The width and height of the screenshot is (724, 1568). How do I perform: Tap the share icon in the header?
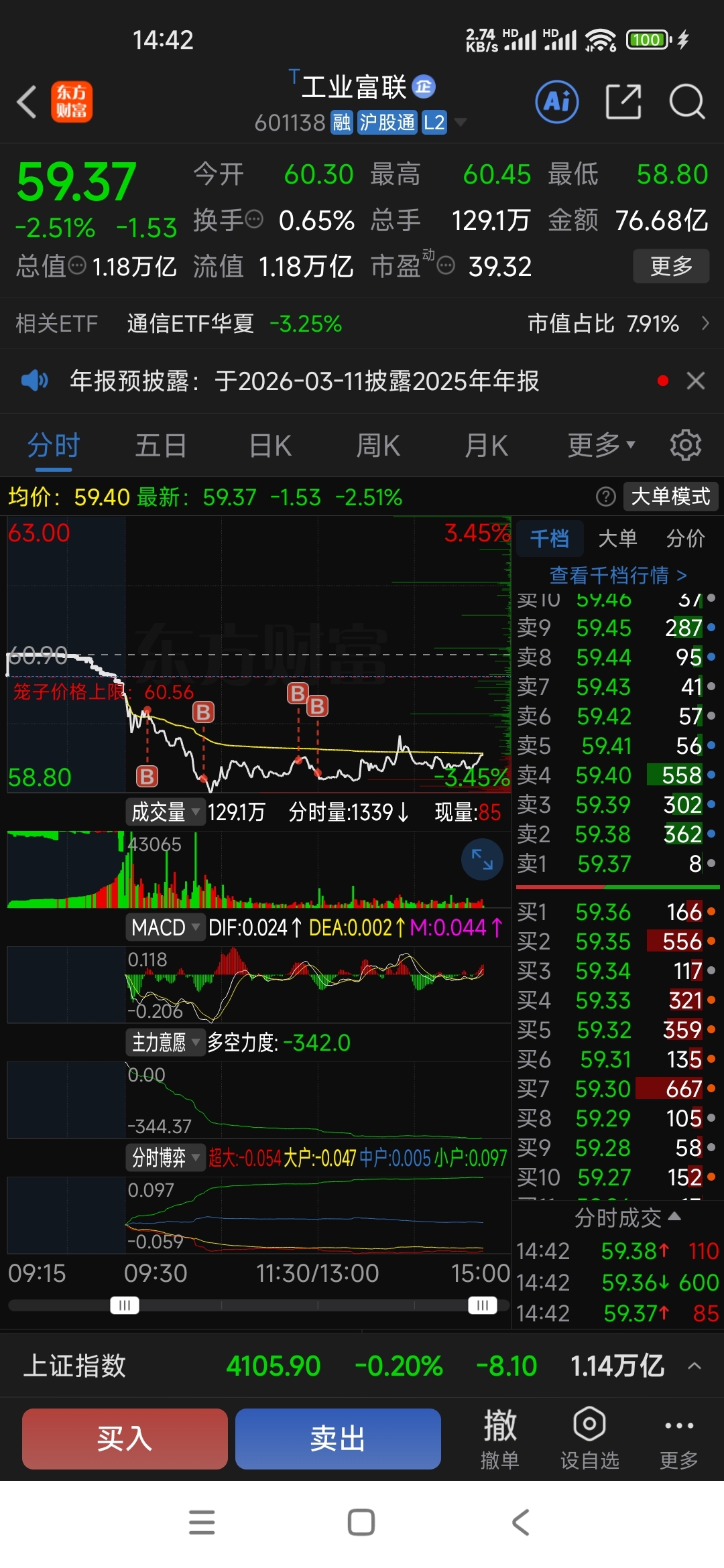pos(623,102)
